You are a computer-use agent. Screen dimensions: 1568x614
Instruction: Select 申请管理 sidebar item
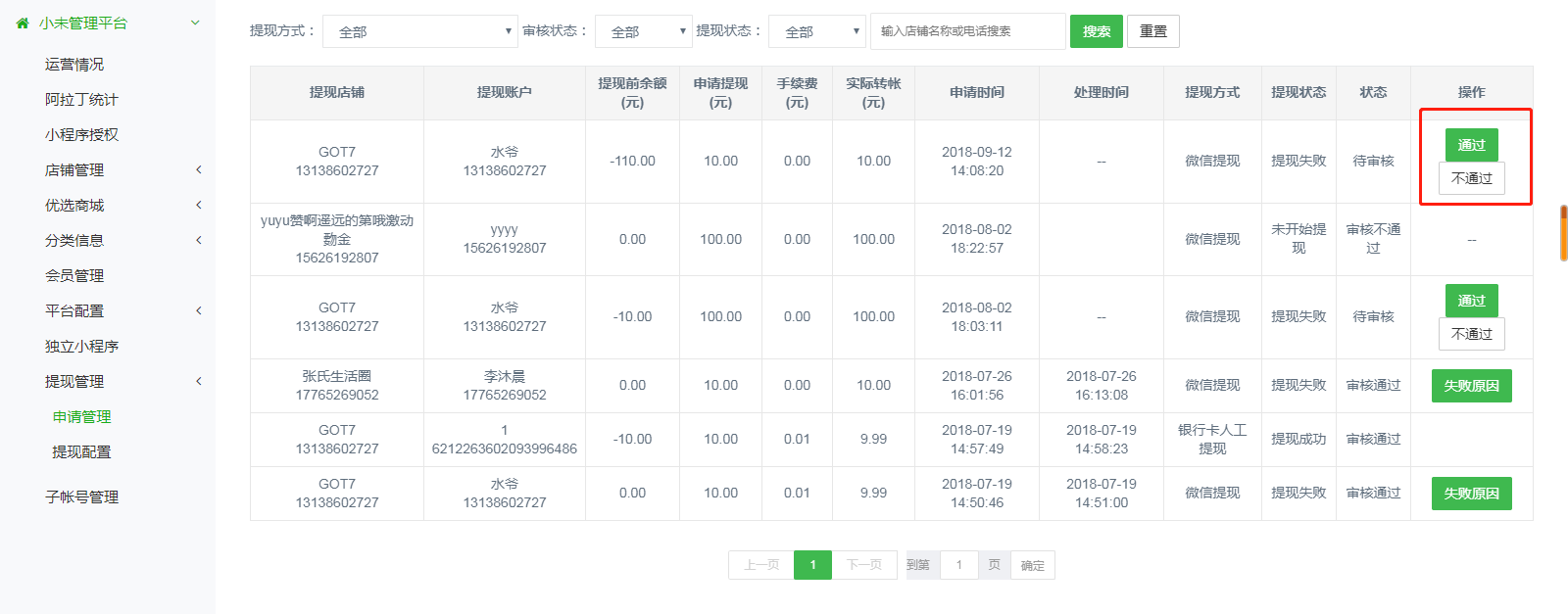point(81,416)
